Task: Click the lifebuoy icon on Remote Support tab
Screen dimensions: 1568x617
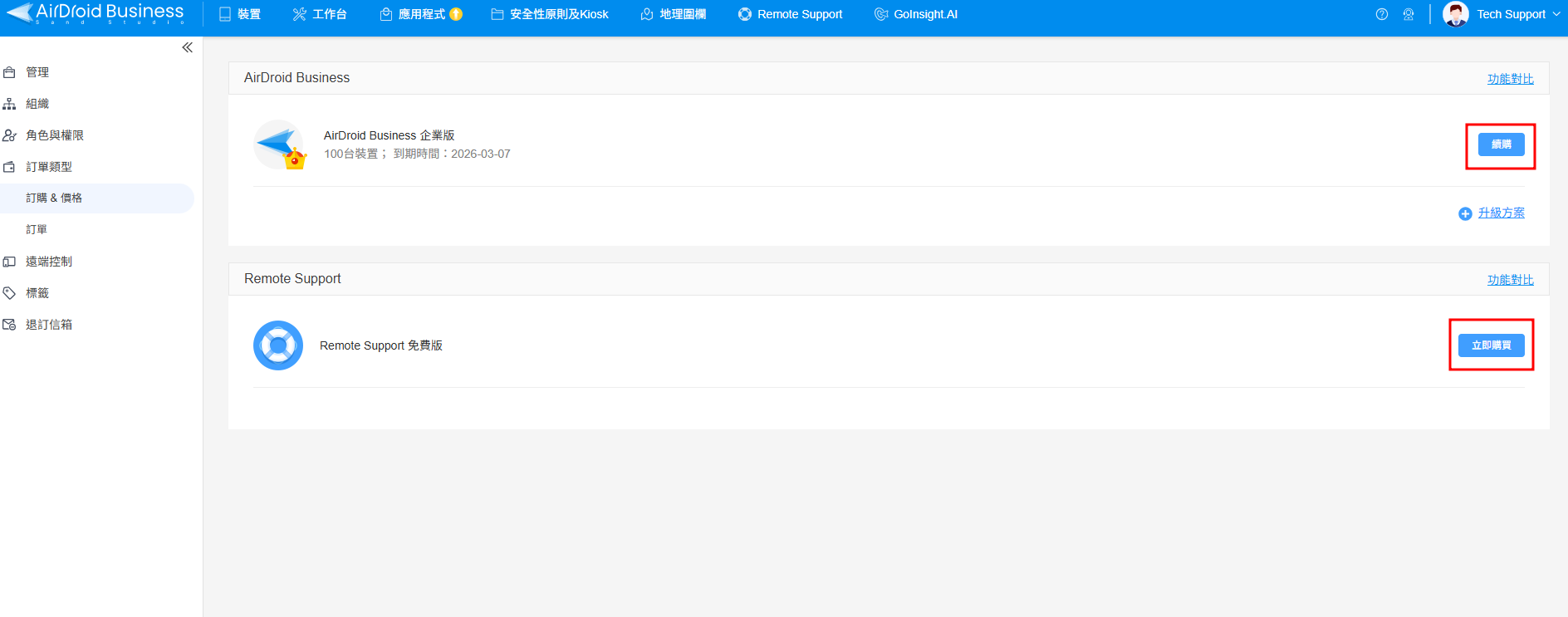Action: tap(745, 14)
